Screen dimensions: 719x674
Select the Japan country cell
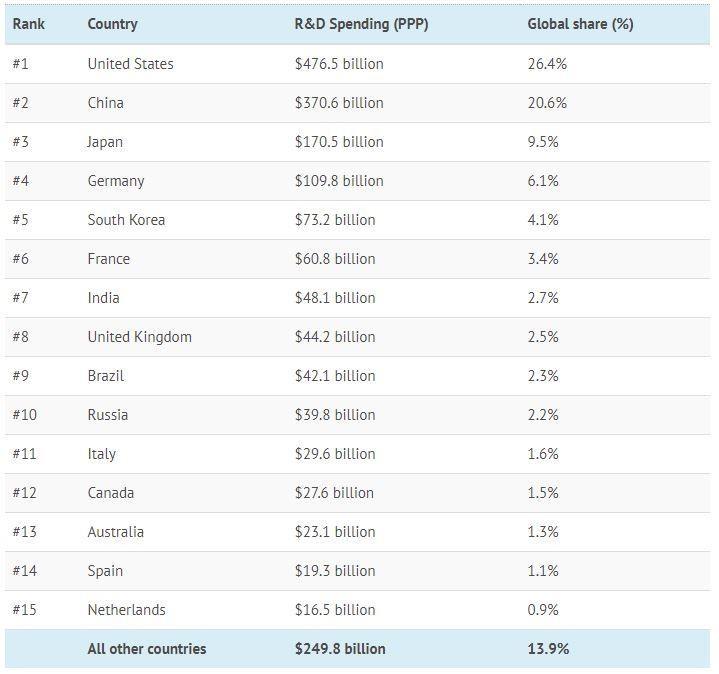click(x=105, y=142)
